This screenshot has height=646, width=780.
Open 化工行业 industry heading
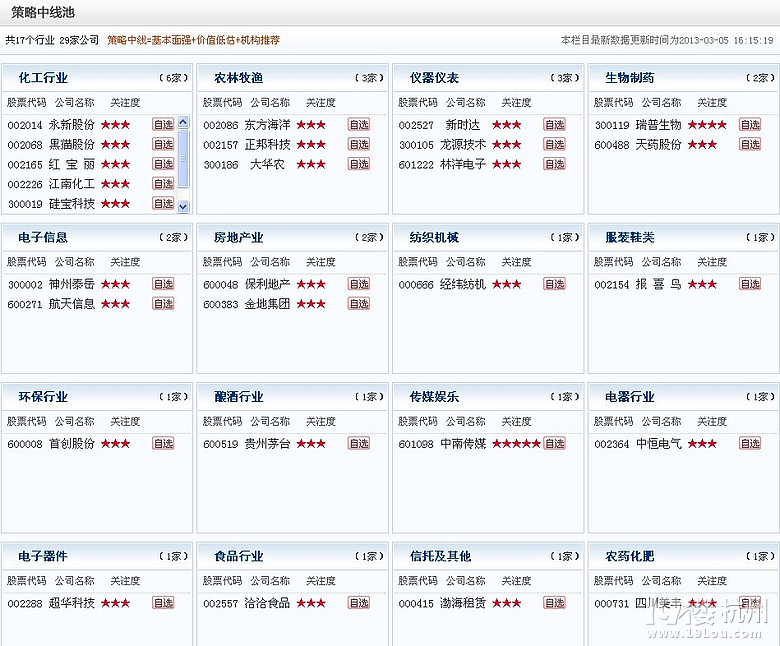[x=43, y=78]
